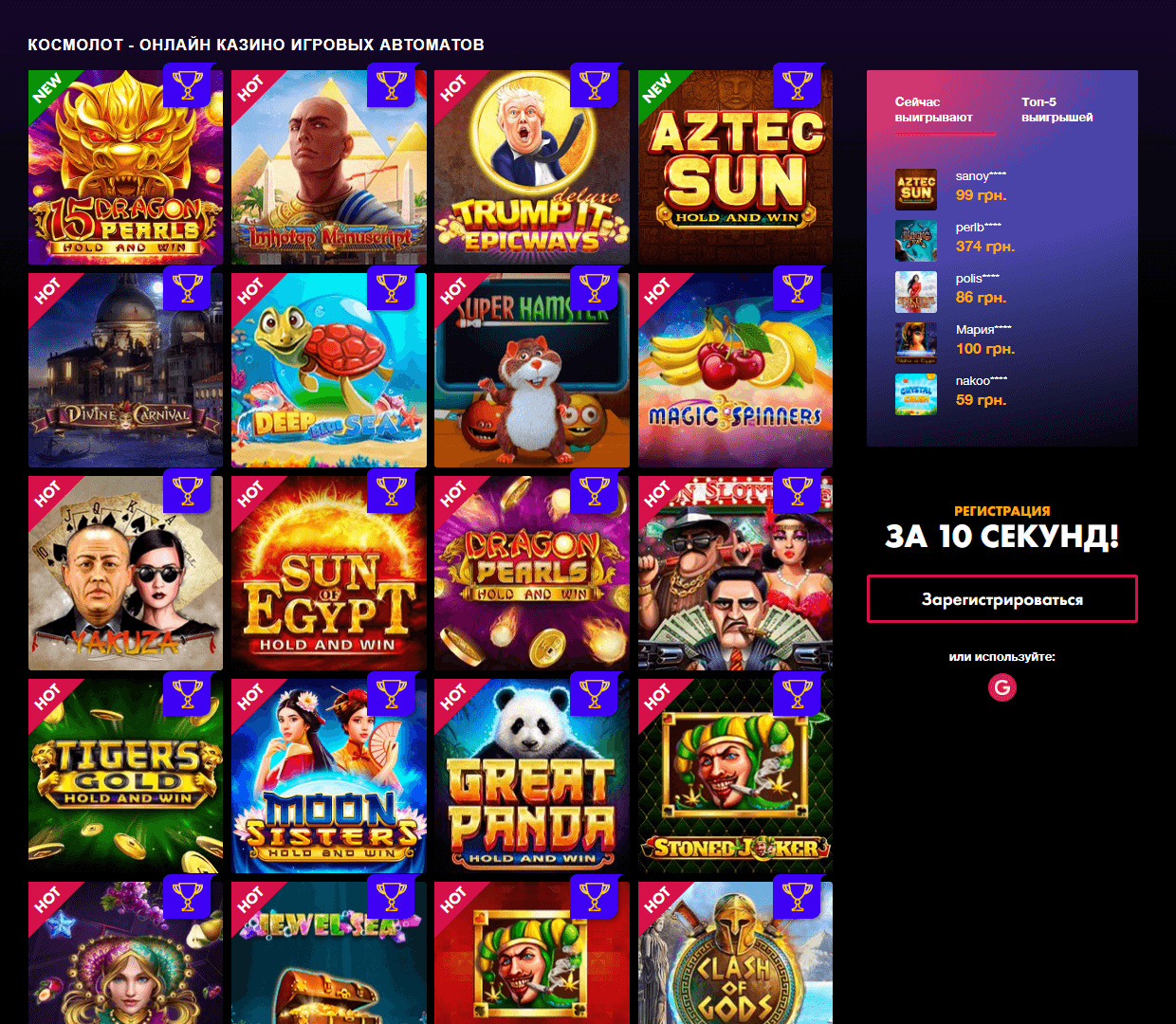
Task: Click trophy icon on 15 Dragon Pearls game
Action: 188,86
